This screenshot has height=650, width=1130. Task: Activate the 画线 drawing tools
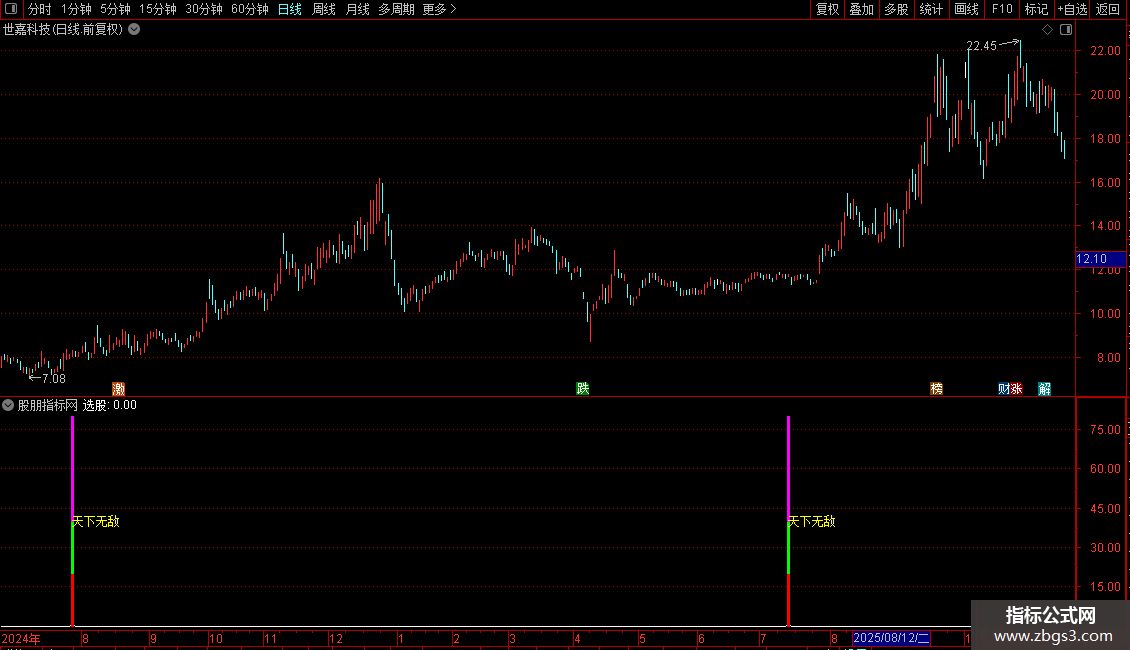[966, 9]
